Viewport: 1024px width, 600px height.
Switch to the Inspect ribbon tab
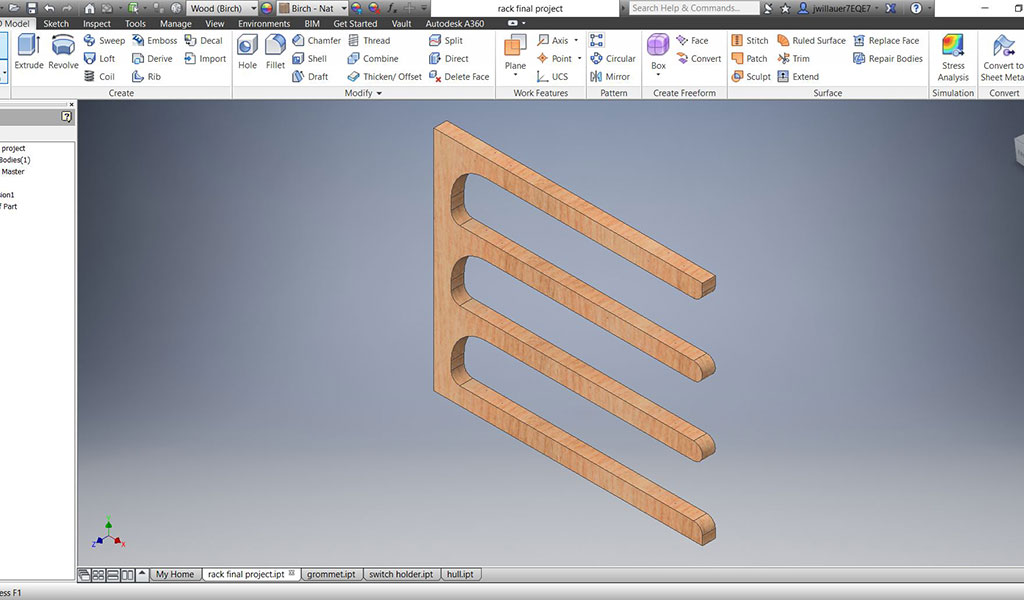tap(97, 24)
